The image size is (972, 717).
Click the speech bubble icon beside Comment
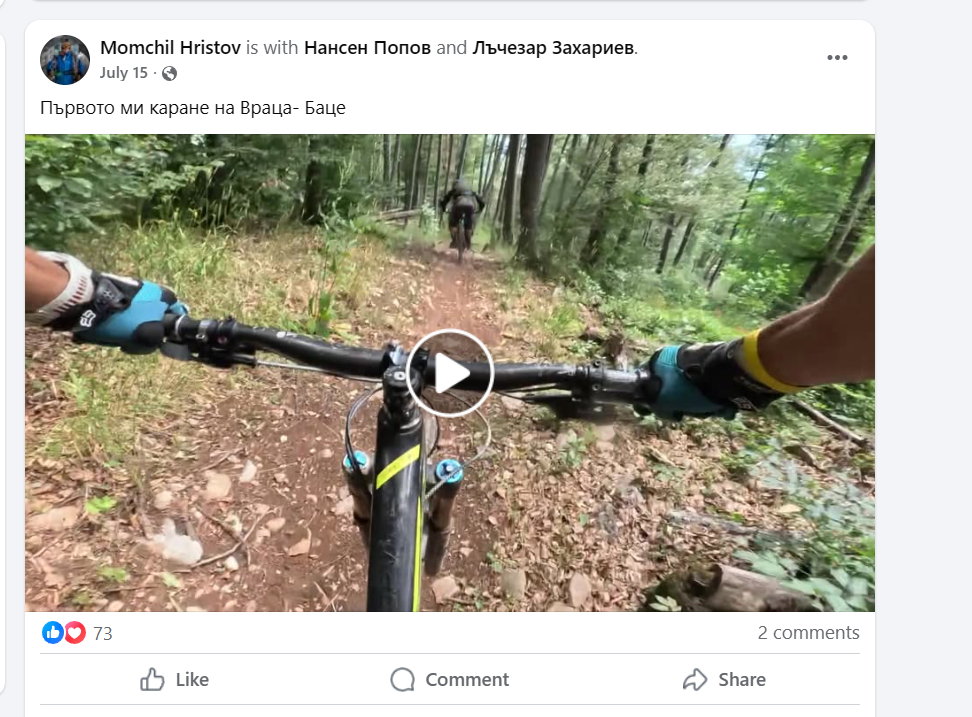[402, 680]
